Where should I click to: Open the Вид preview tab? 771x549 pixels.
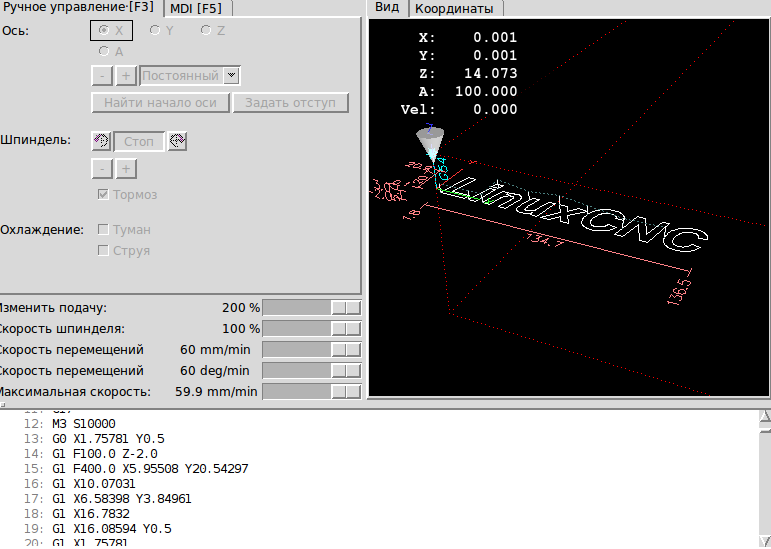pos(387,8)
